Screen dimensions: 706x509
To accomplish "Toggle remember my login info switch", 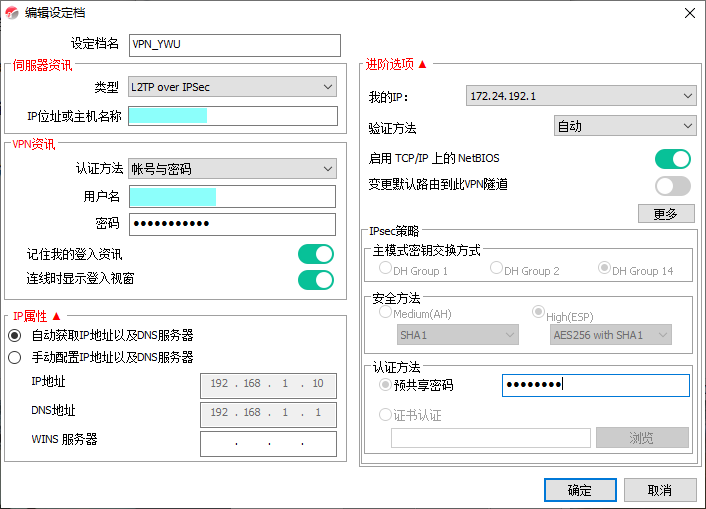I will coord(316,254).
